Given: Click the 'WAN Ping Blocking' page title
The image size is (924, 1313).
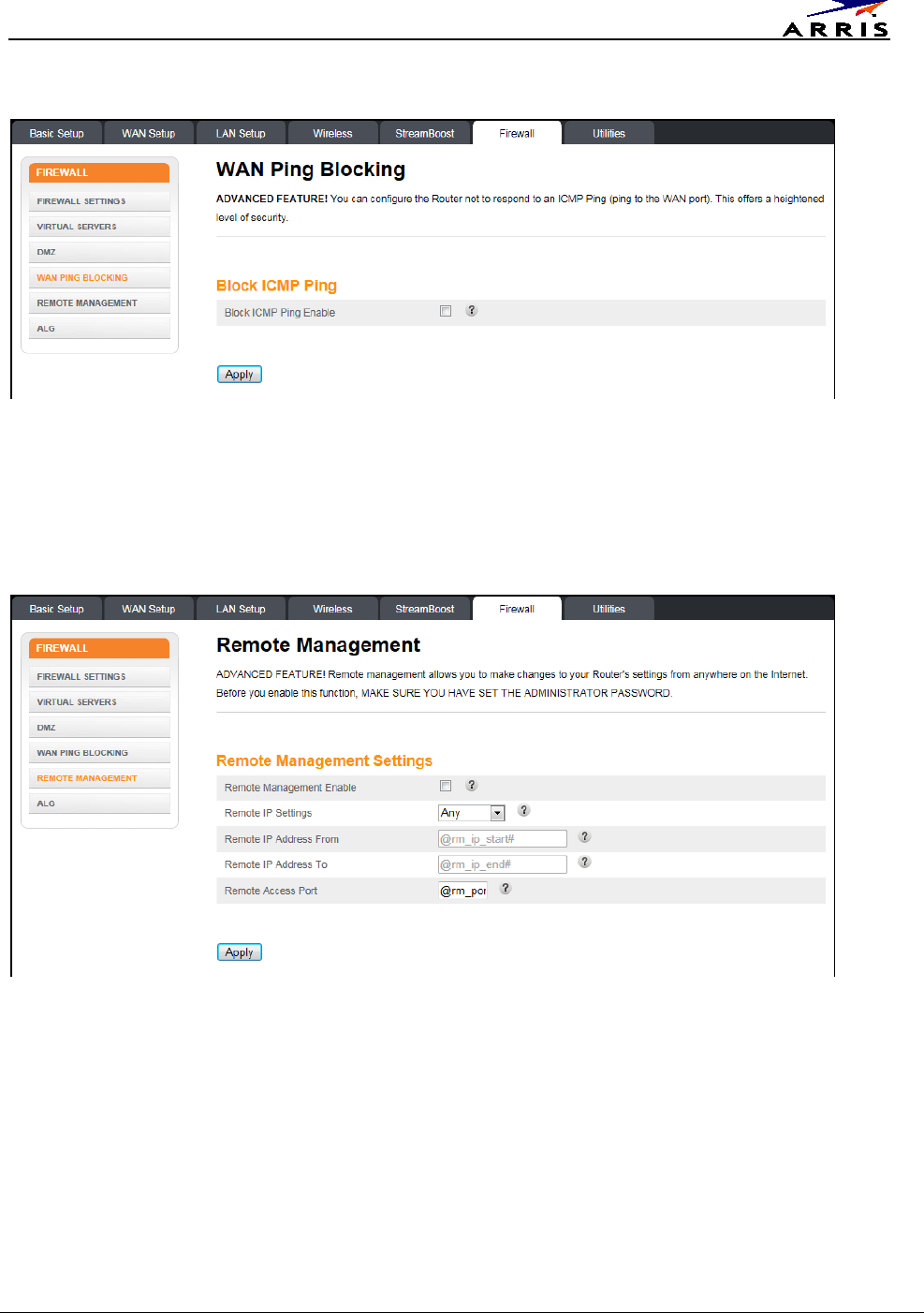Looking at the screenshot, I should [x=311, y=170].
